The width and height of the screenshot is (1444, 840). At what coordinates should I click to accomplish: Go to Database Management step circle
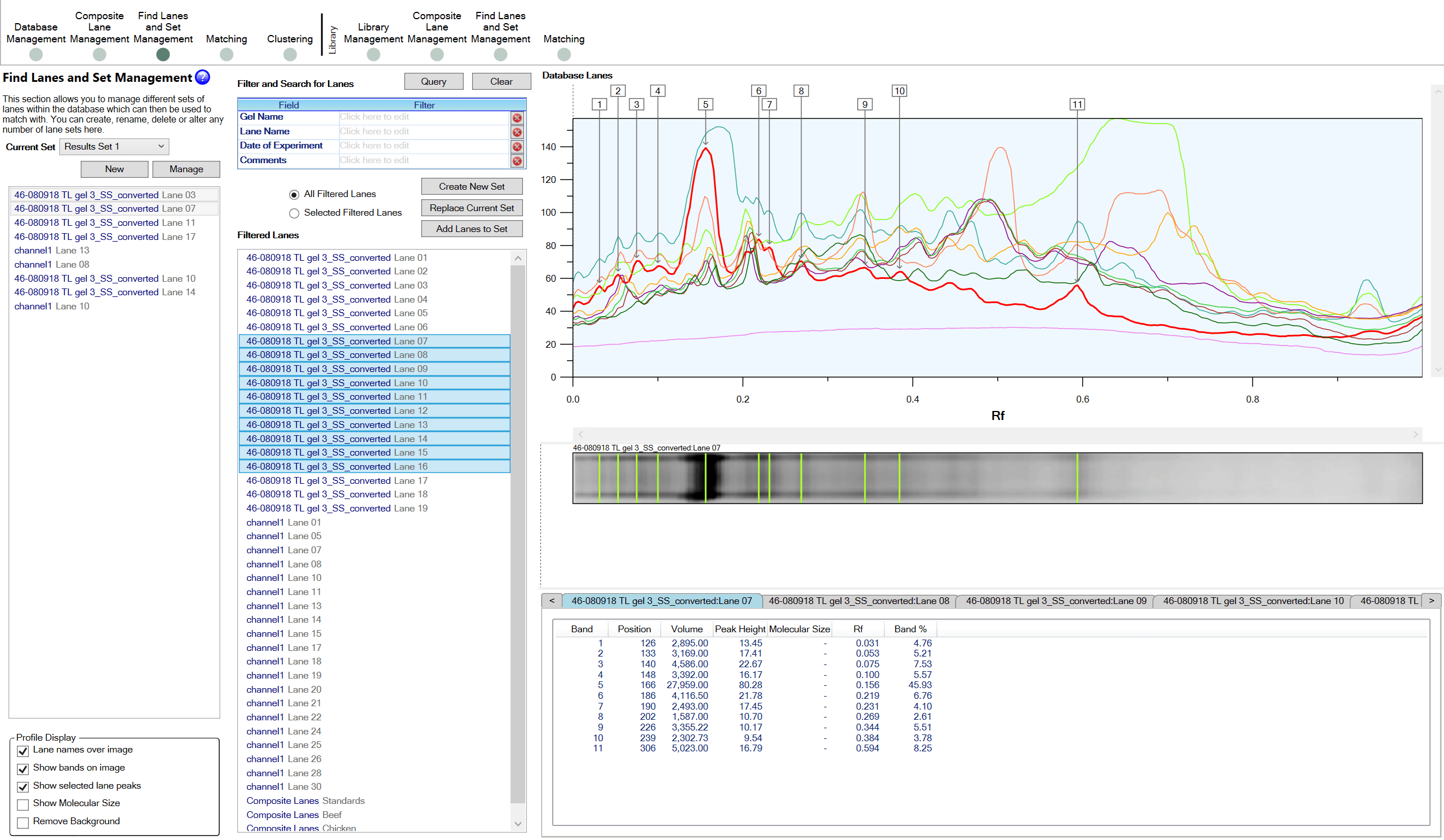pyautogui.click(x=36, y=54)
